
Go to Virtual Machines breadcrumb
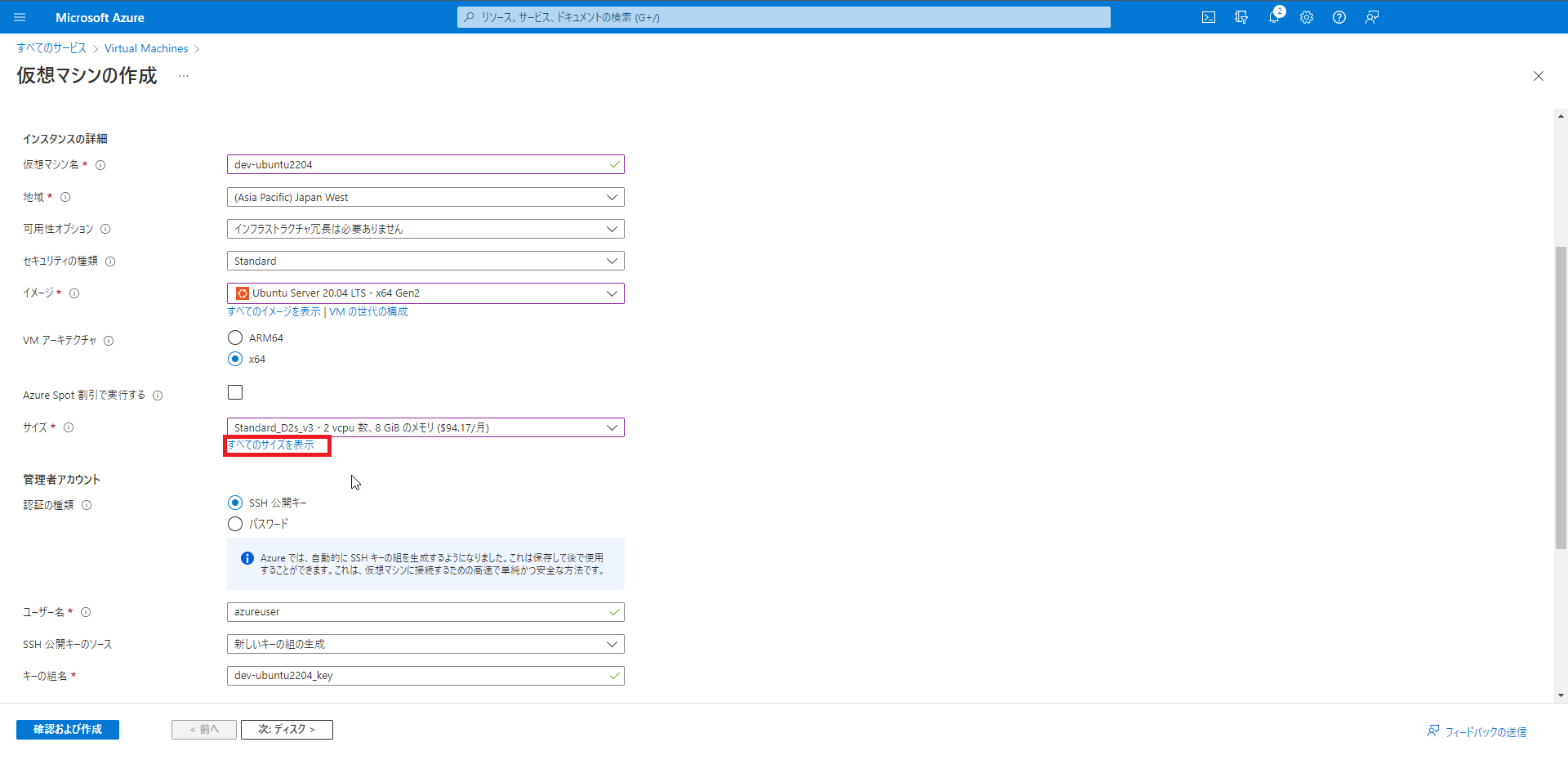(146, 48)
